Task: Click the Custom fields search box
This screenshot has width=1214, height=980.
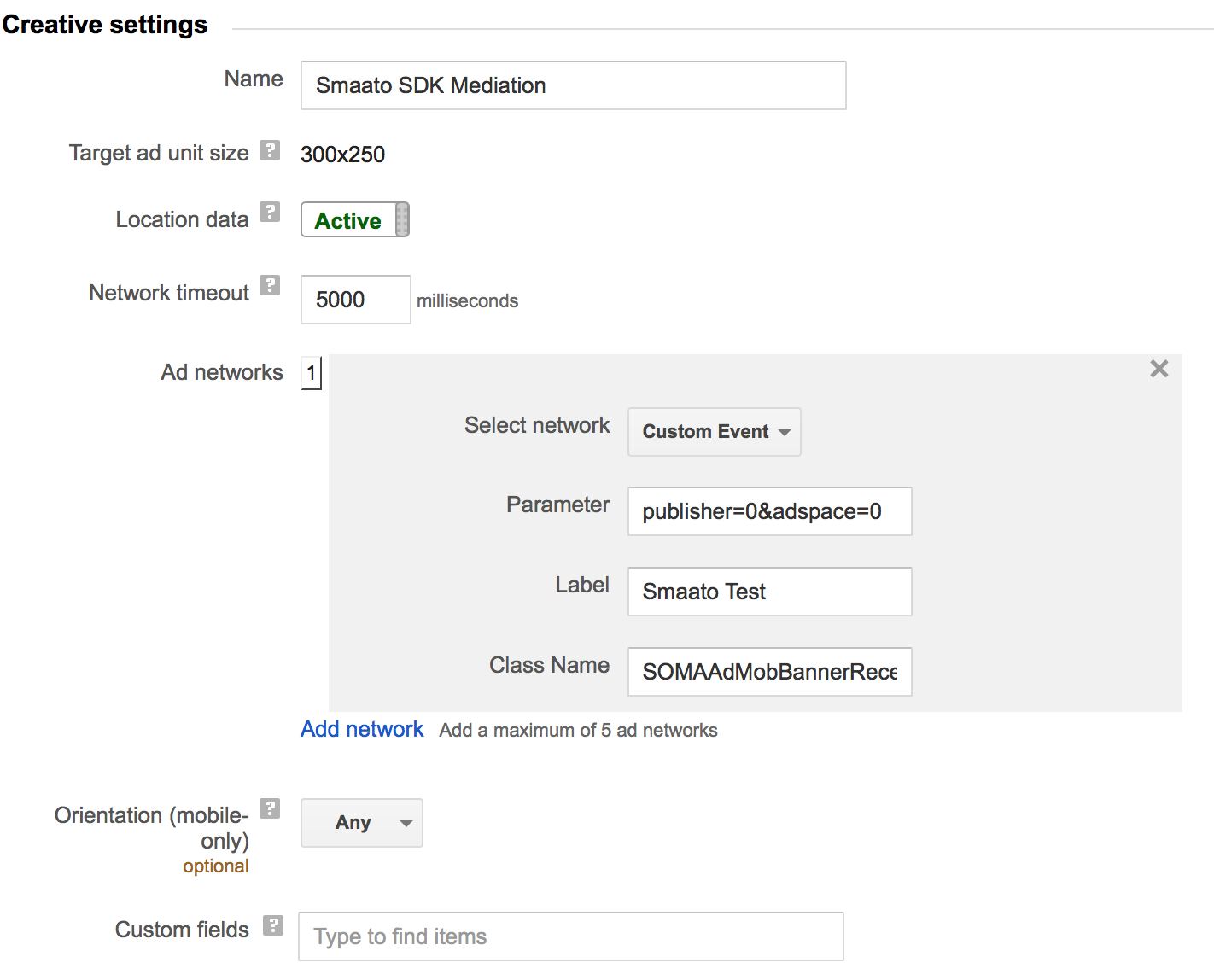Action: click(x=570, y=936)
